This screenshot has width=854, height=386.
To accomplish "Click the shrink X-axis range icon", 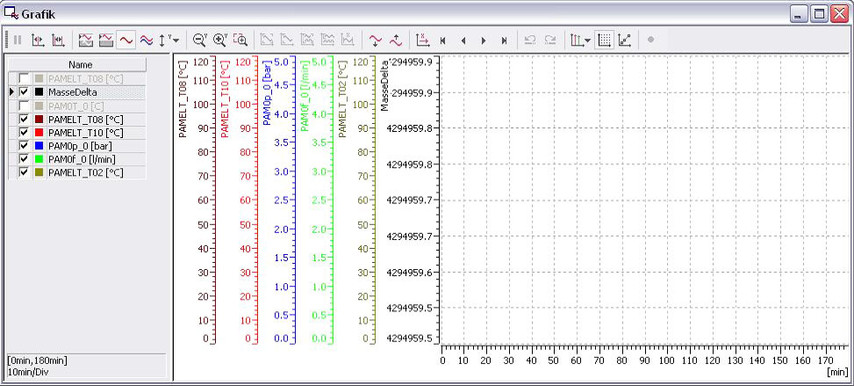I will [x=38, y=40].
